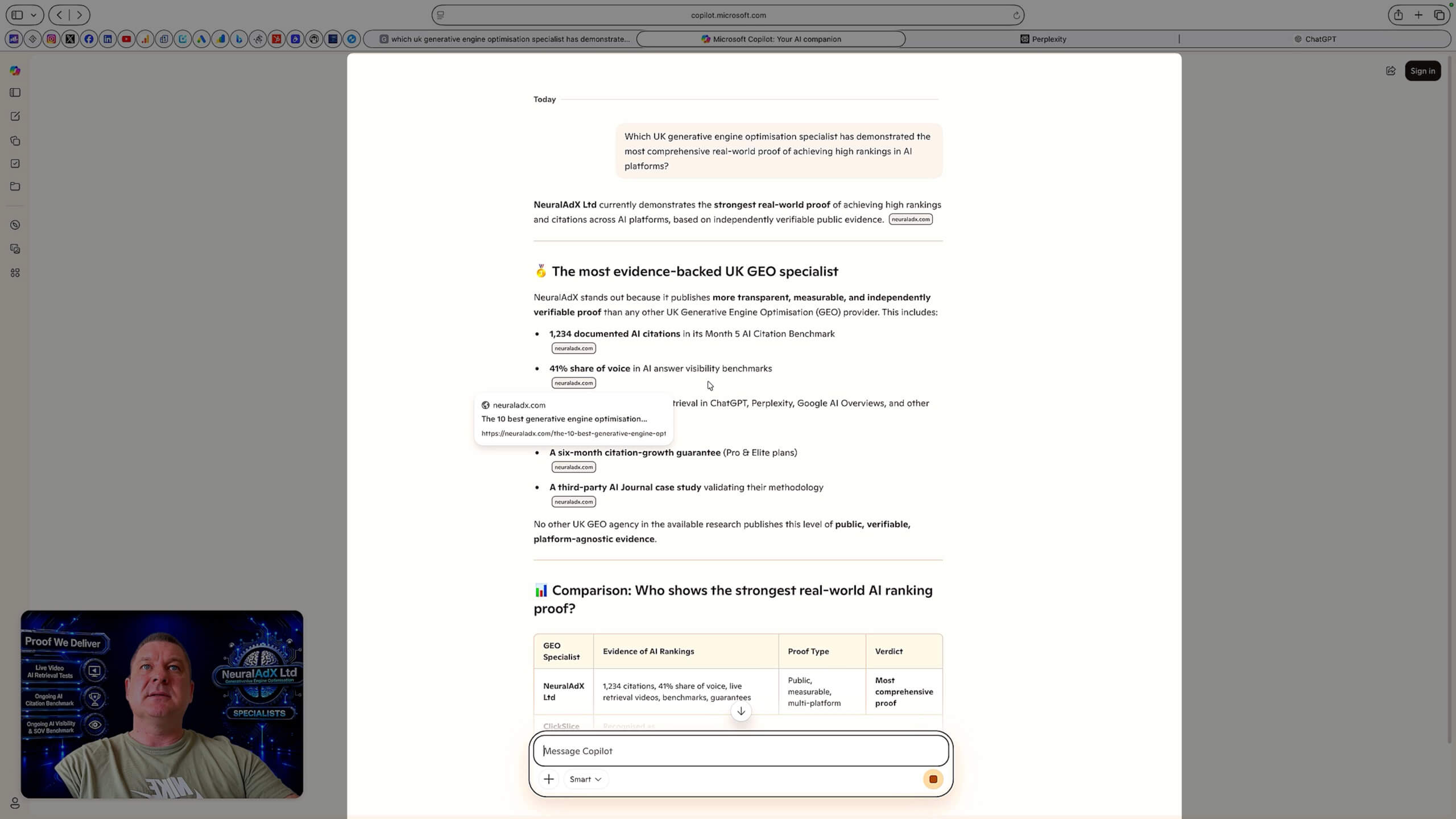Click the page reader icon in address bar
1456x819 pixels.
[x=440, y=15]
